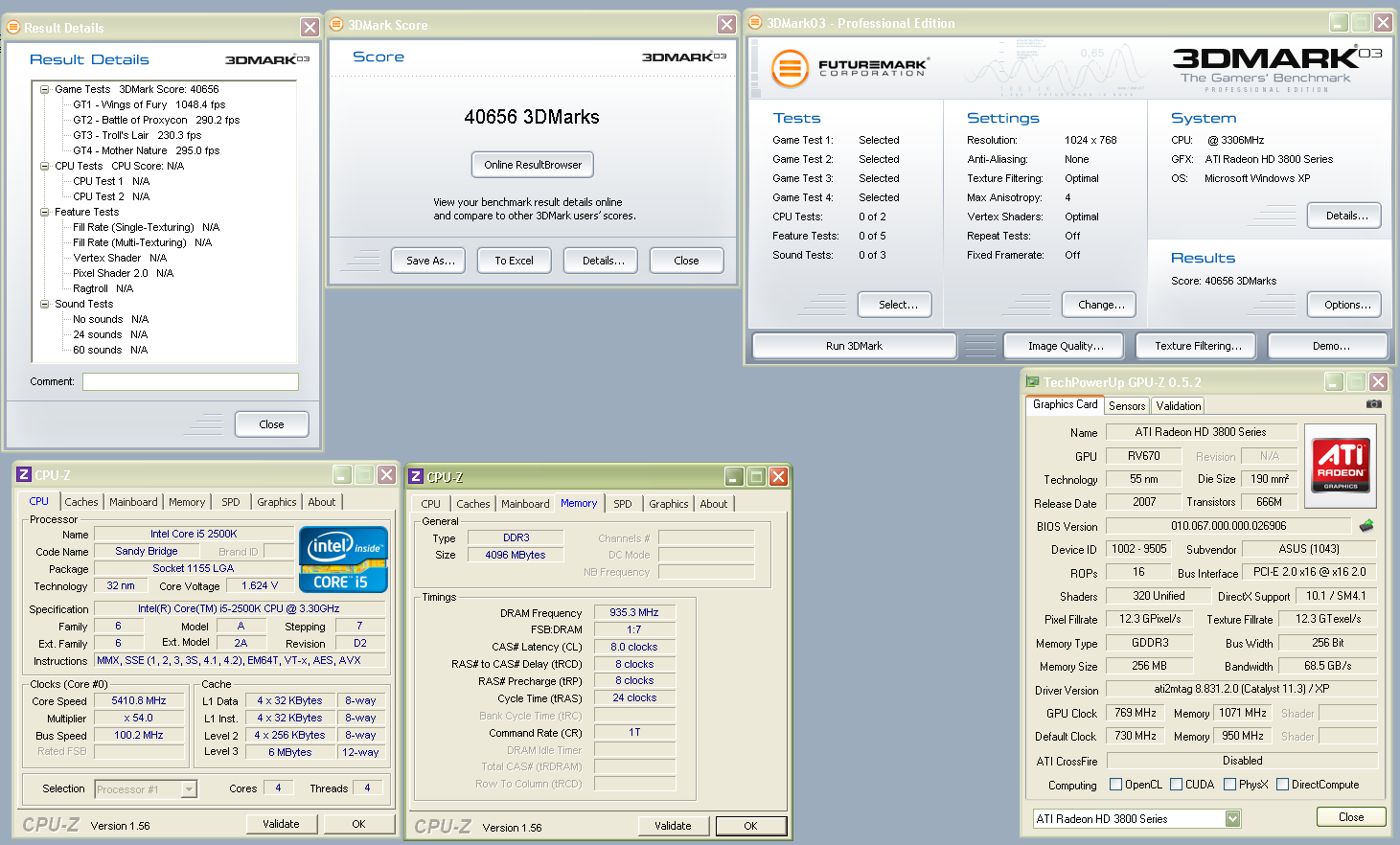Enable the CUDA checkbox
Screen dimensions: 1400x845
point(1176,784)
